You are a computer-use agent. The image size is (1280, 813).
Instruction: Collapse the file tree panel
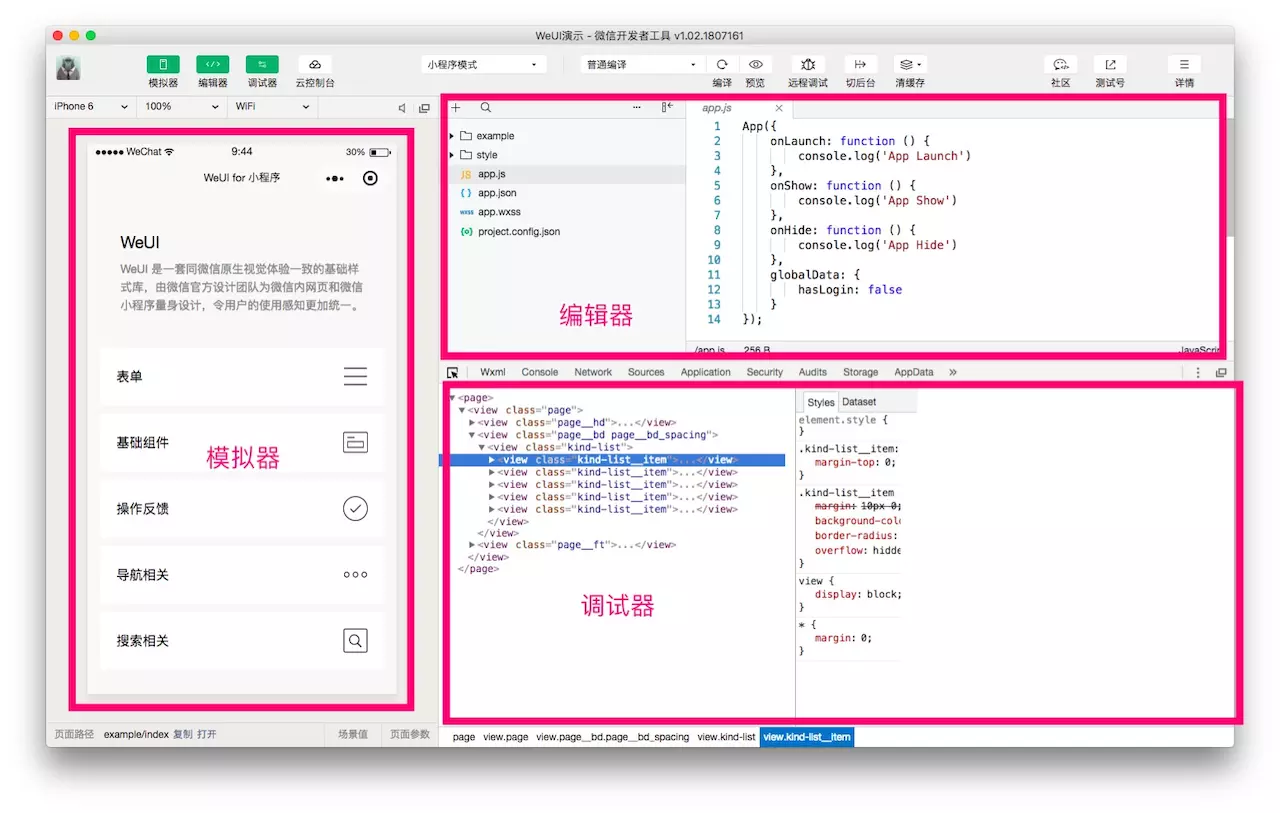point(667,107)
